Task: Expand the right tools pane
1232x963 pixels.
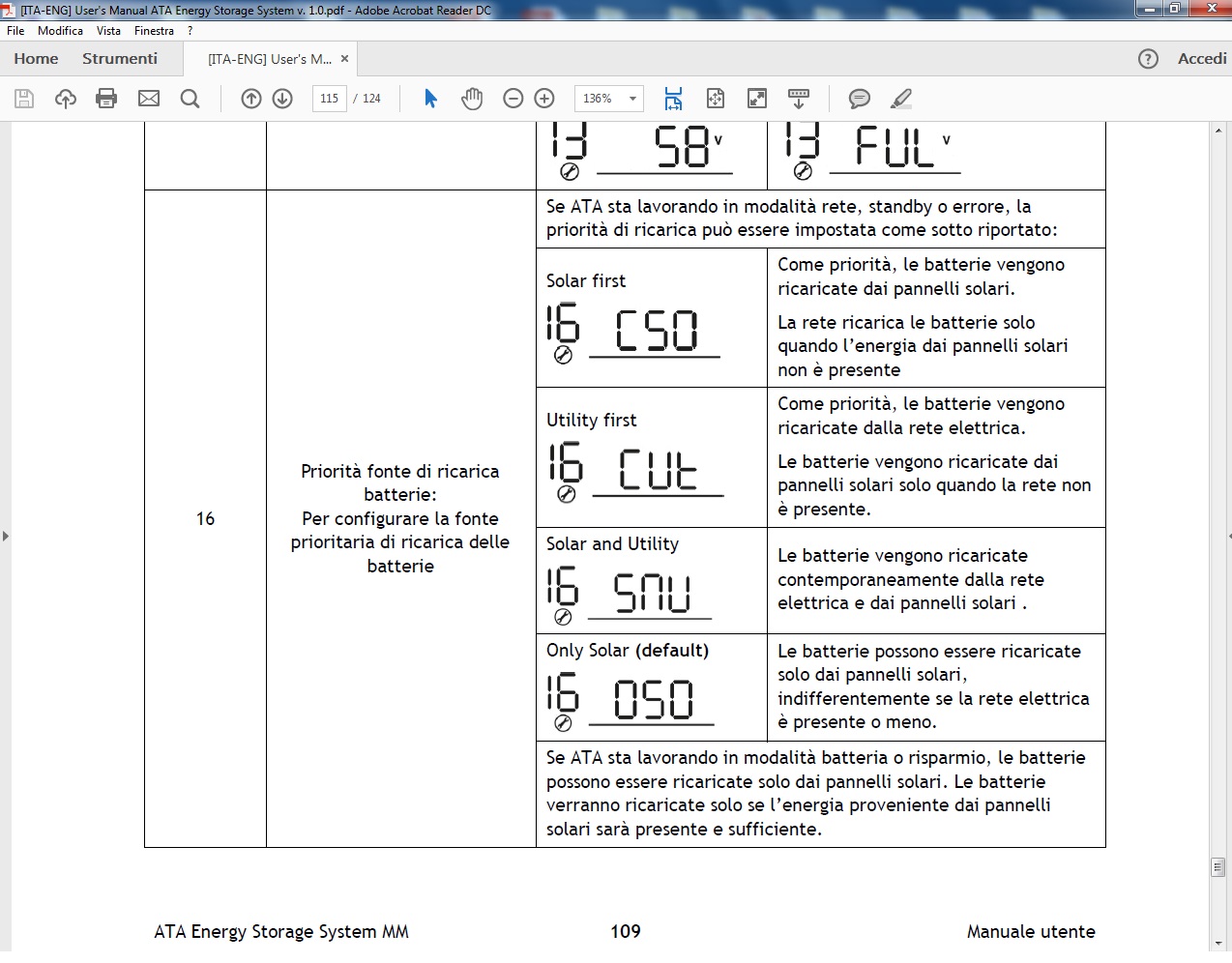Action: point(1229,535)
